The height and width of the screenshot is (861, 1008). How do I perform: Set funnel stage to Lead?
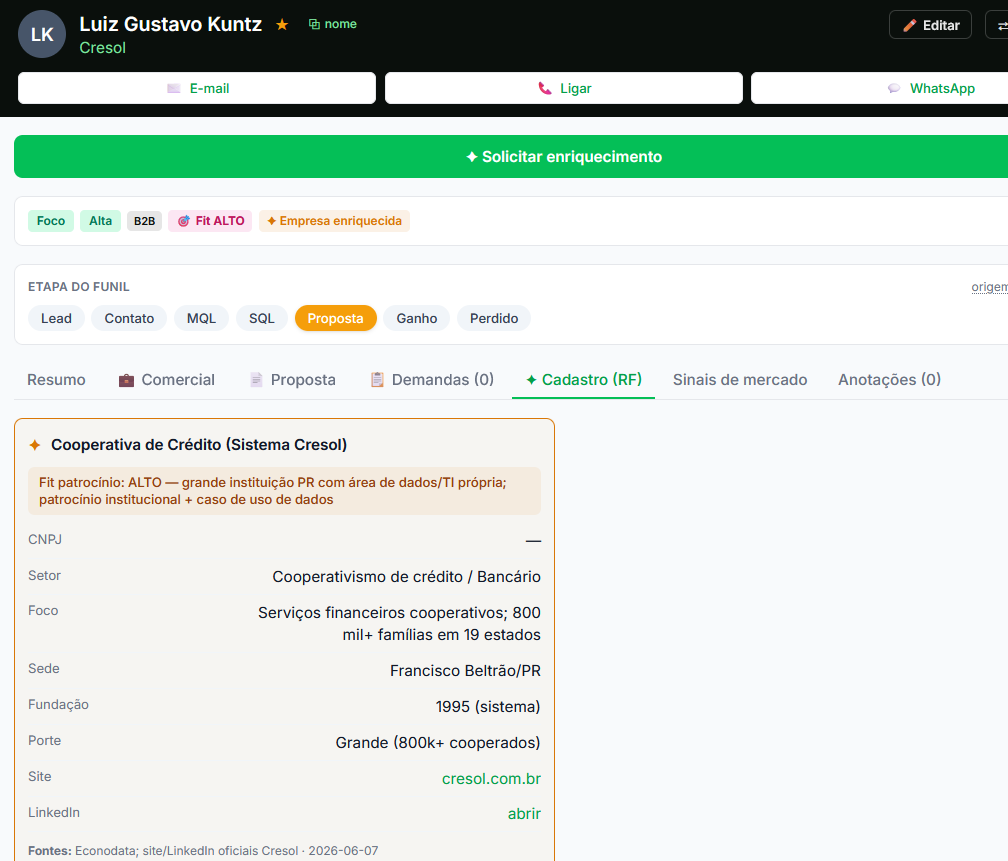[x=57, y=318]
